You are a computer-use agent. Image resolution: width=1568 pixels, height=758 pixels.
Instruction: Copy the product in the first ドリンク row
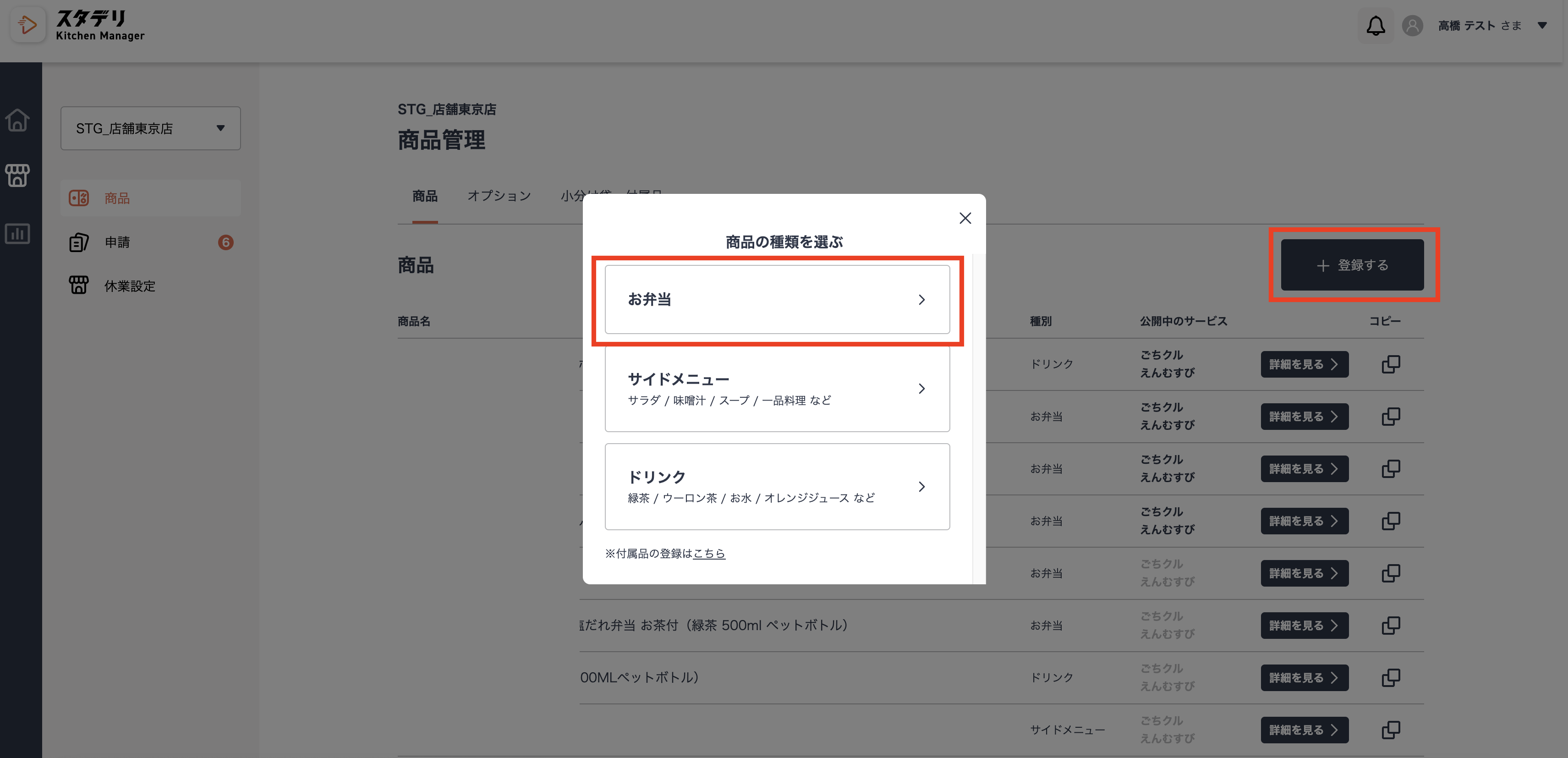[x=1390, y=364]
